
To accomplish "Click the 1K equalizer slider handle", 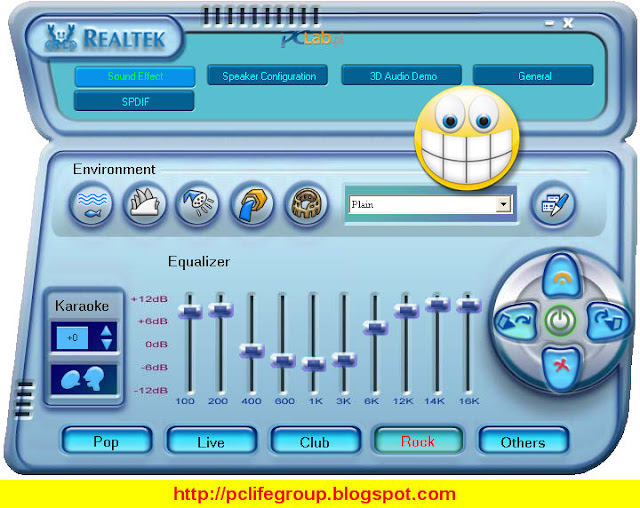I will (x=313, y=363).
